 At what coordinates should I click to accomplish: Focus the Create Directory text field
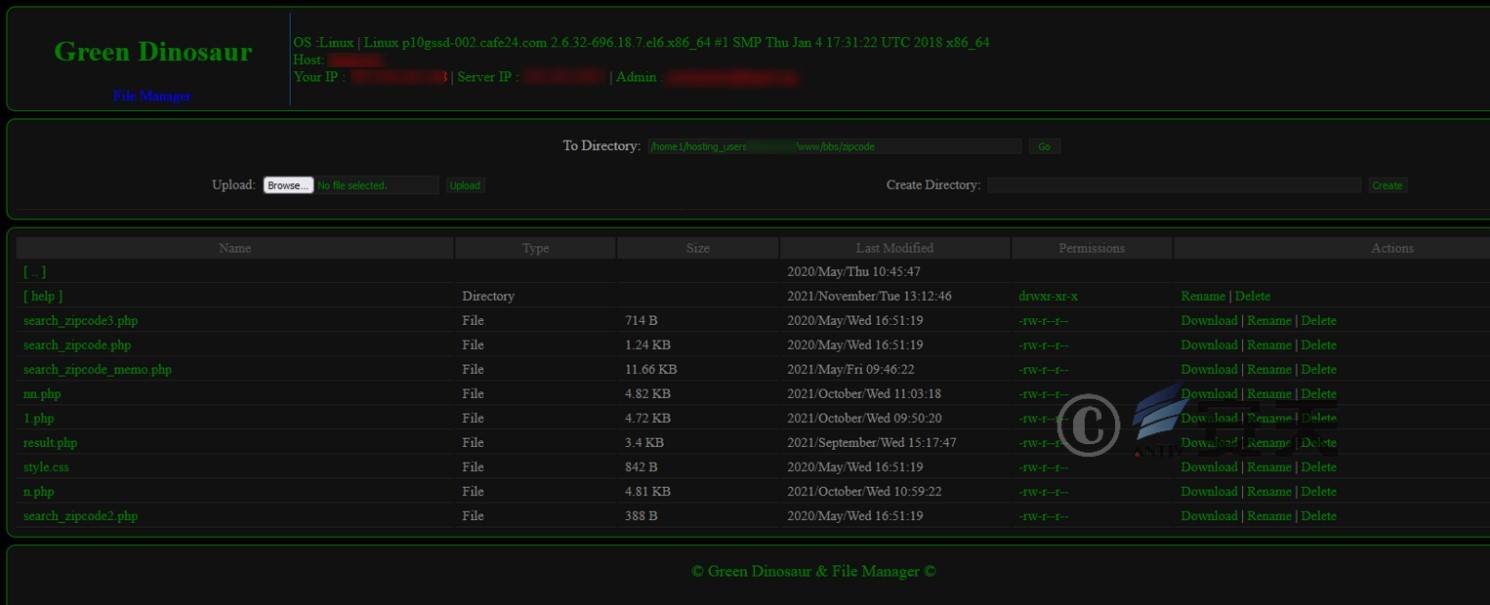click(1174, 185)
